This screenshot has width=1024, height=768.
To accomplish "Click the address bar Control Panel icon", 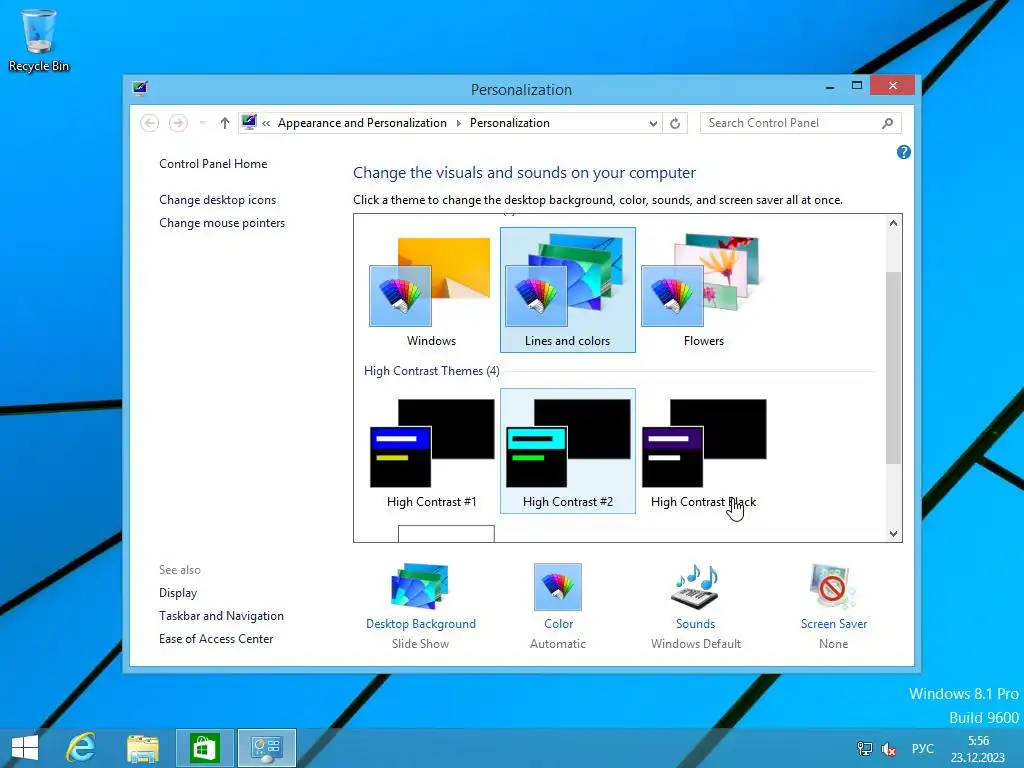I will pos(249,122).
